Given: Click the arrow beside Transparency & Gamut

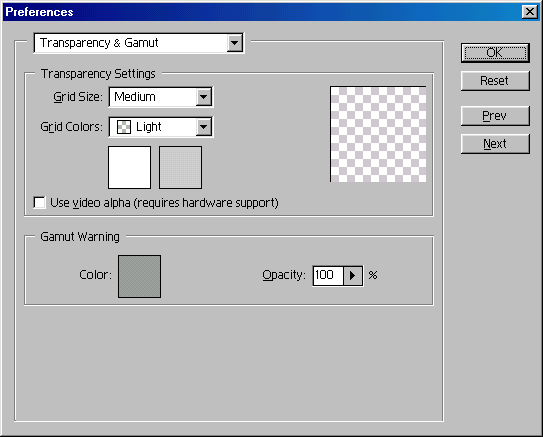Looking at the screenshot, I should coord(234,43).
